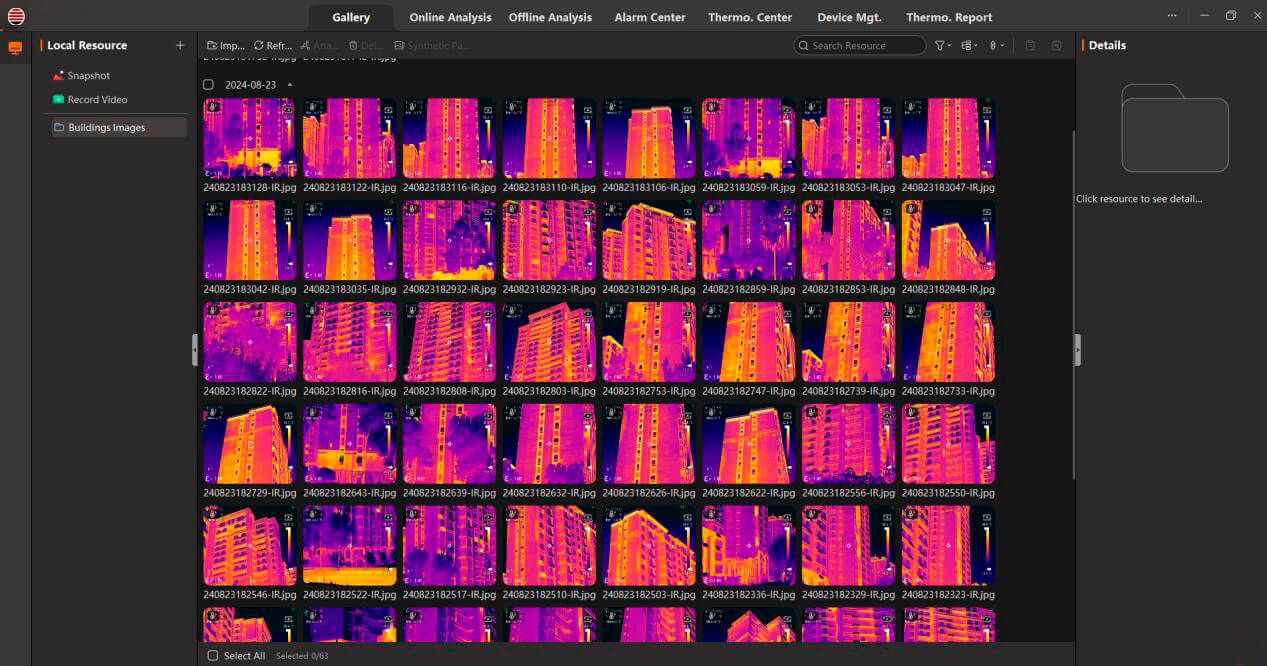Screen dimensions: 1267x666
Task: Collapse the 2024-08-23 date group arrow
Action: pyautogui.click(x=290, y=85)
